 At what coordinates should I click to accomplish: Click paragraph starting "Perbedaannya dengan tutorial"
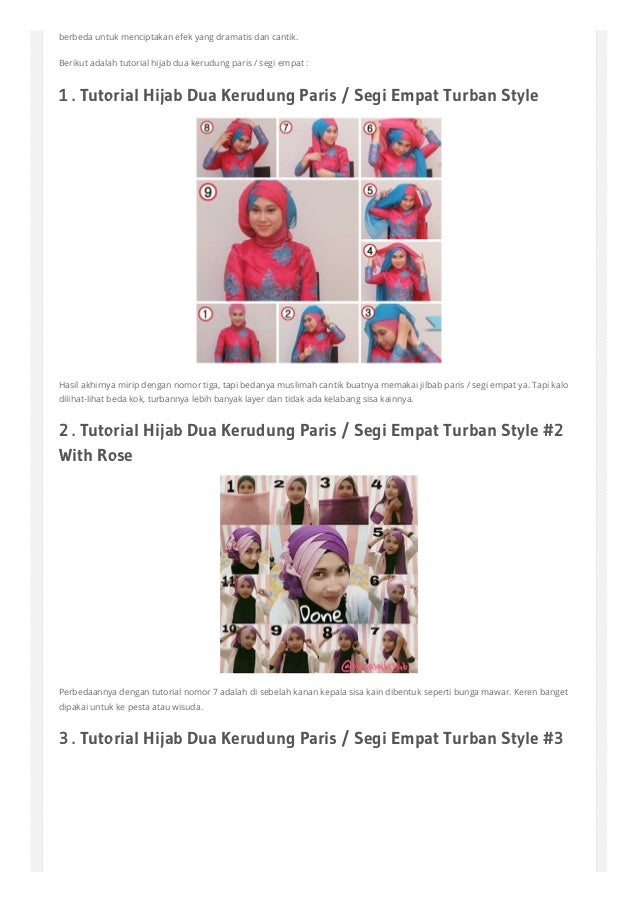[x=313, y=699]
